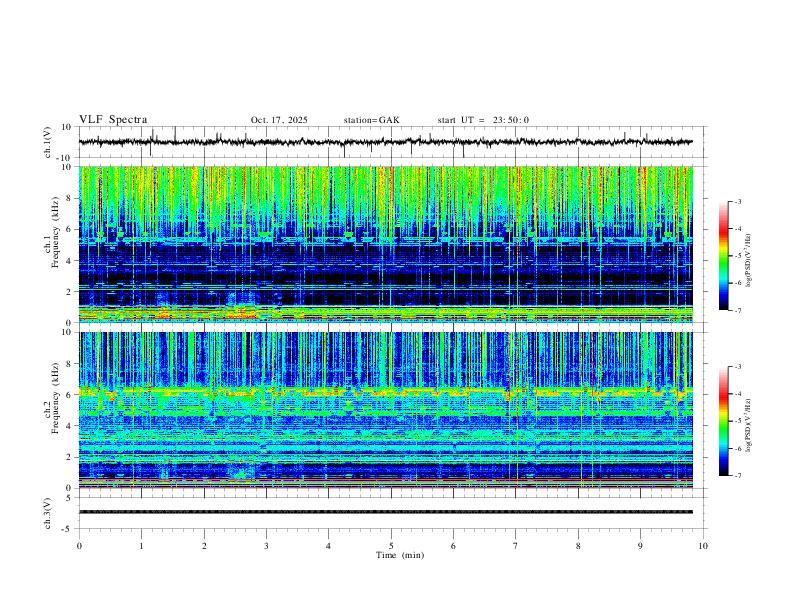Click ch.2 color bar log(PSD) unit label
This screenshot has height=612, width=792.
(x=749, y=425)
